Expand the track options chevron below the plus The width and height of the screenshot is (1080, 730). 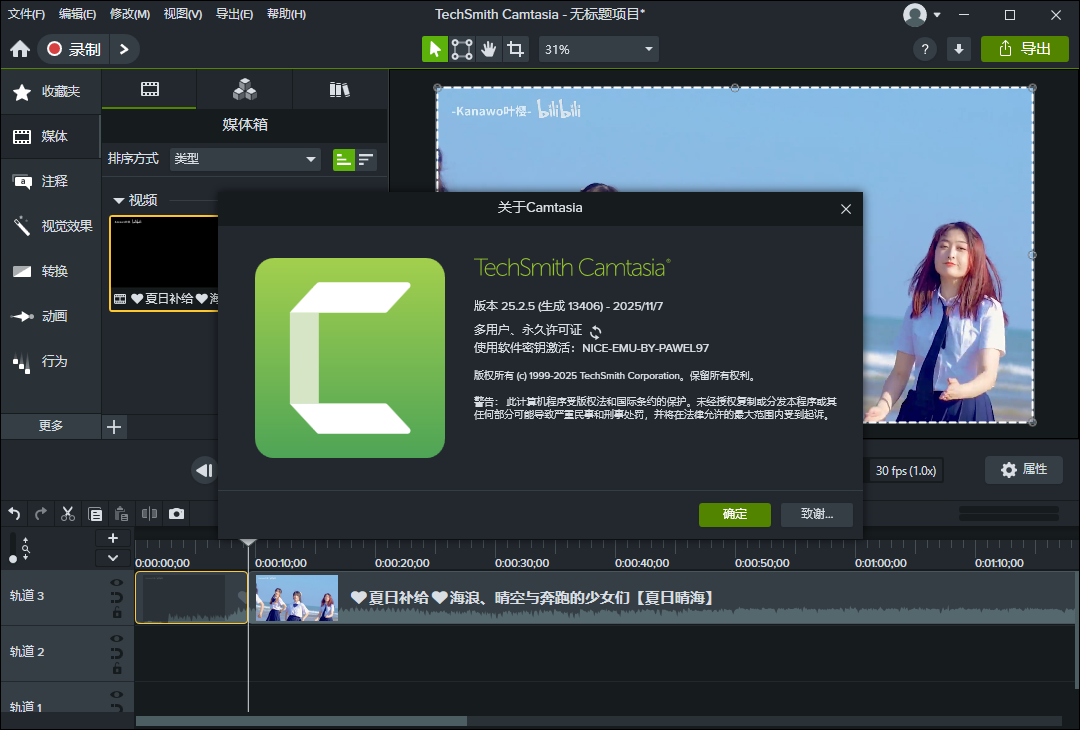(113, 558)
